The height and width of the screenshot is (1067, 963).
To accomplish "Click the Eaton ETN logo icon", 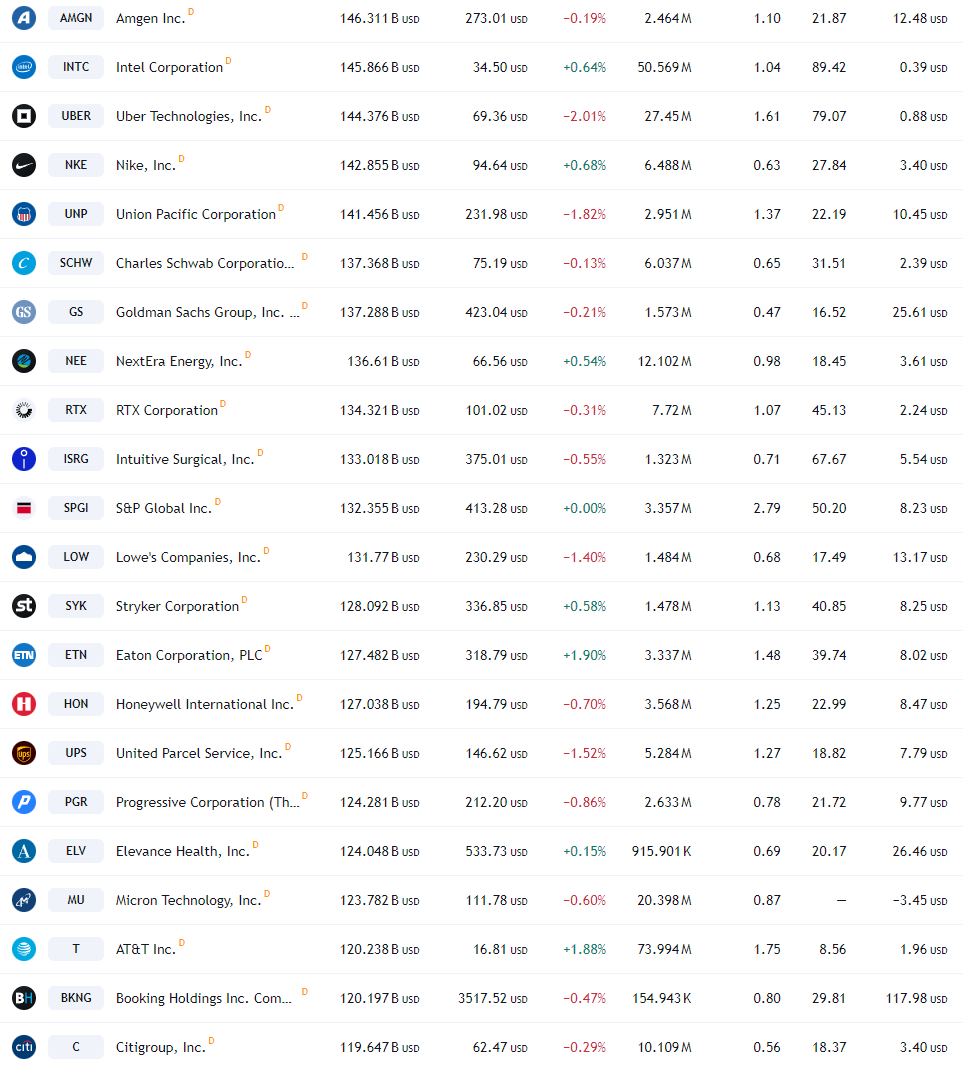I will [24, 655].
